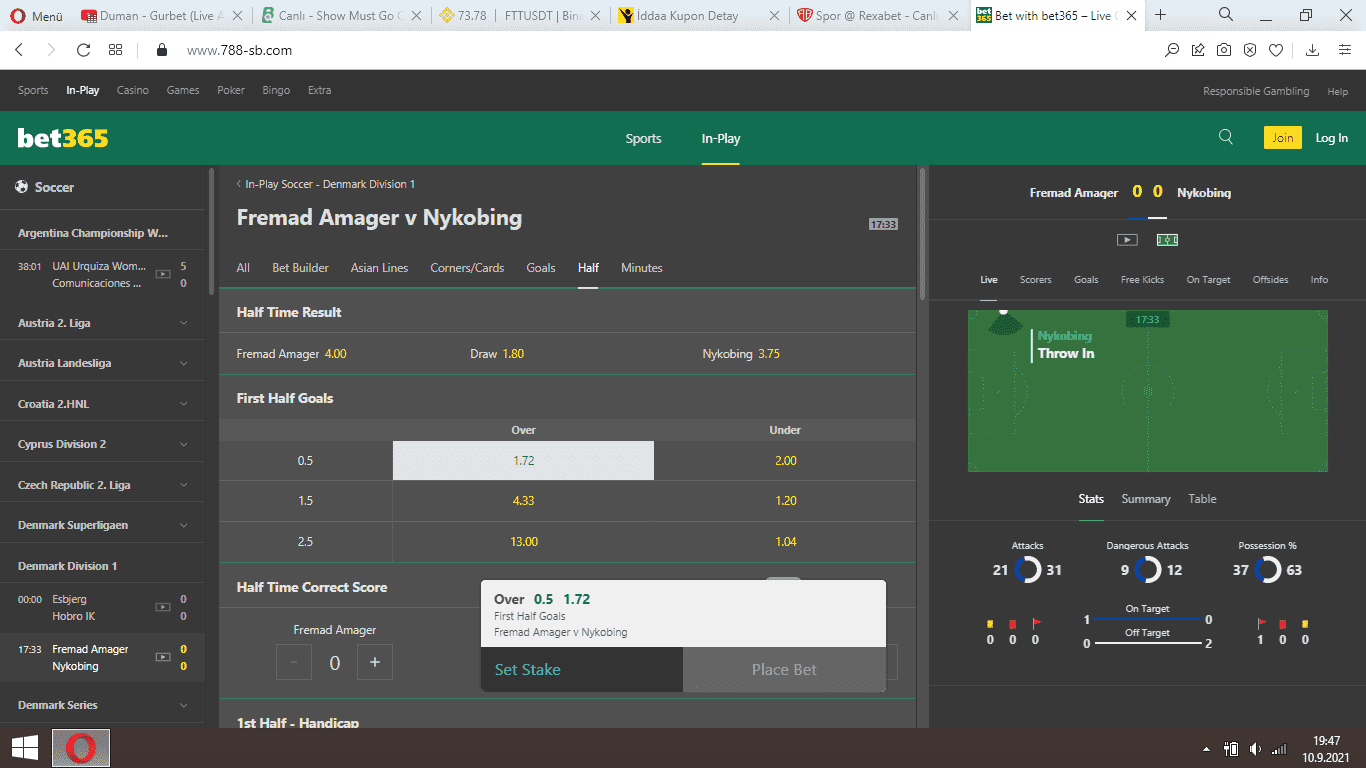Select the match pitch view icon

(x=1167, y=240)
